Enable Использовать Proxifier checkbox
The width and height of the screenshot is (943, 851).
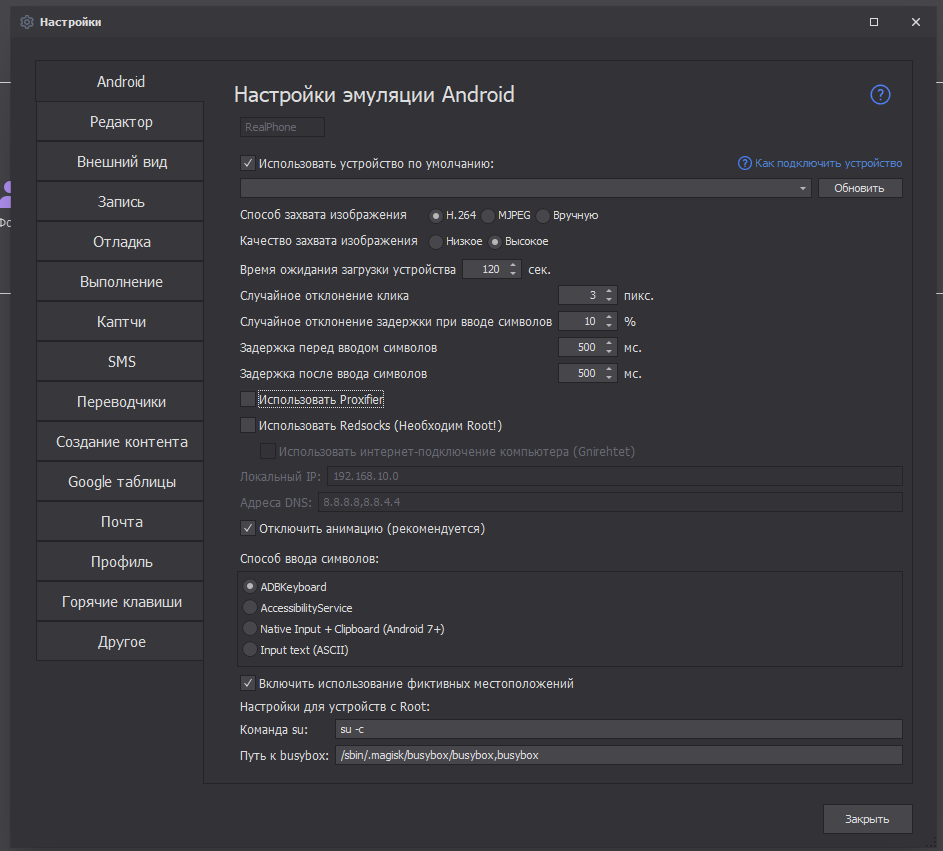(x=247, y=399)
